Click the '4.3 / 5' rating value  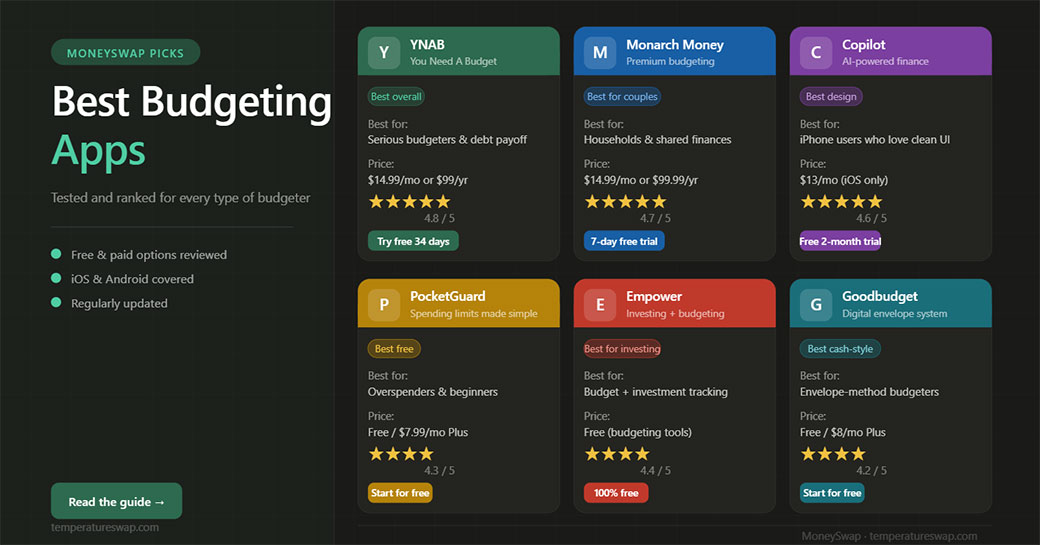tap(439, 471)
